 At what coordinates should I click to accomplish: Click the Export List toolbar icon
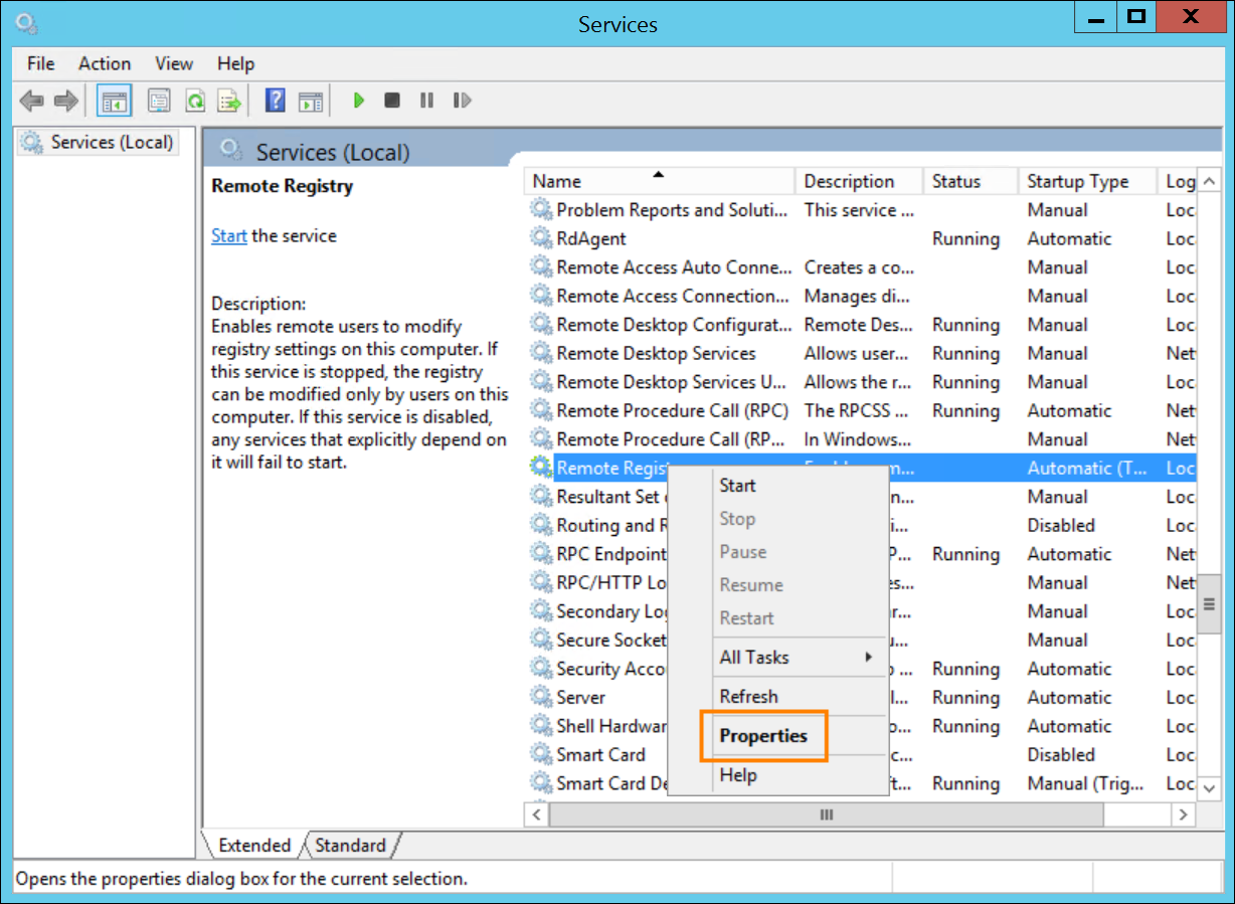(231, 100)
